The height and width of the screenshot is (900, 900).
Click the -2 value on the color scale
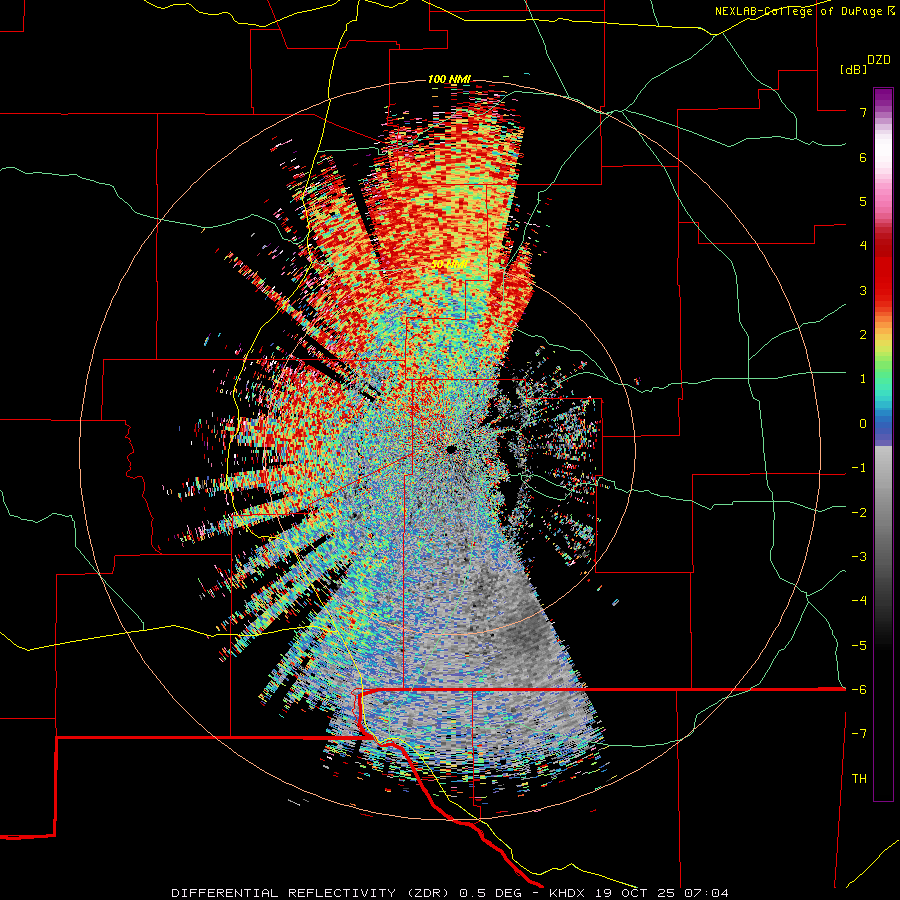859,512
